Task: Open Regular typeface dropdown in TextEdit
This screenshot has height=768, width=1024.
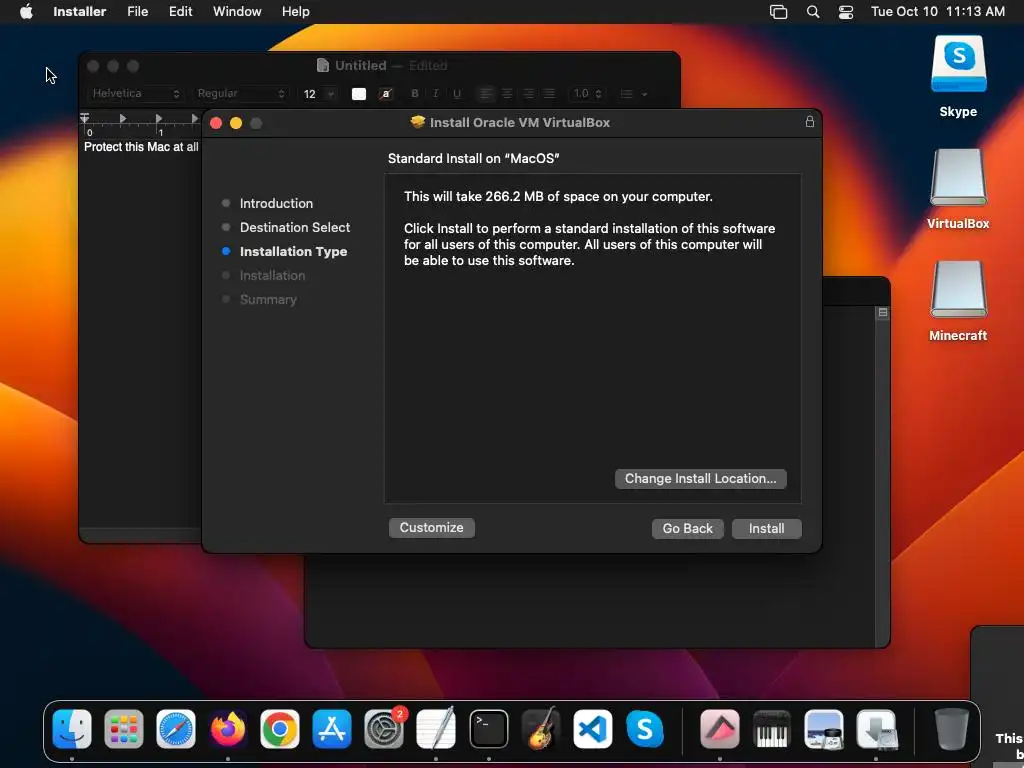Action: pyautogui.click(x=241, y=93)
